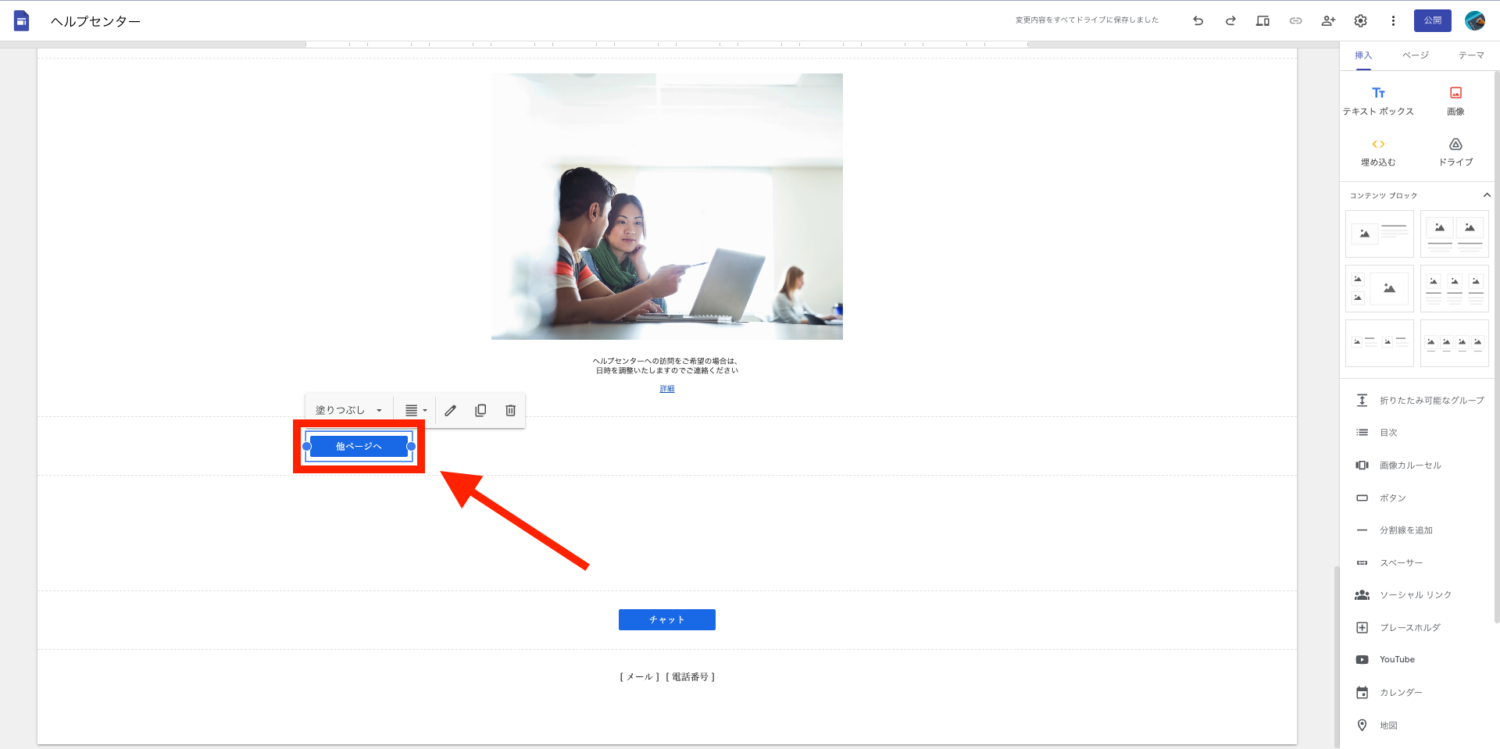
Task: Edit the button with the pencil icon
Action: pyautogui.click(x=450, y=410)
